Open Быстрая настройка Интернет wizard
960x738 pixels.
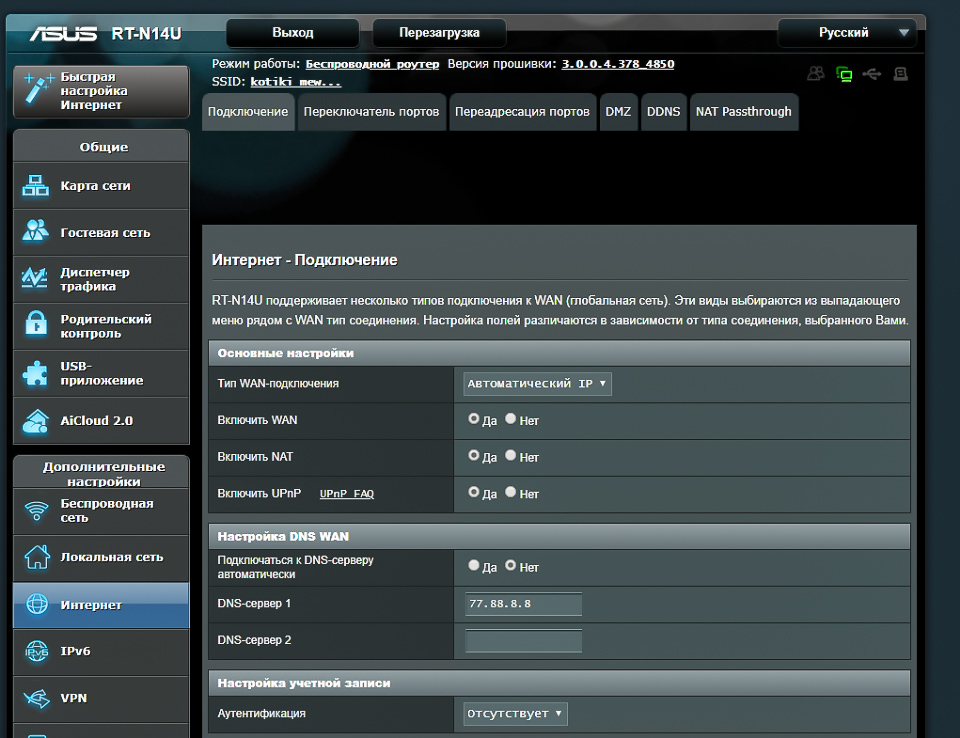[x=101, y=91]
